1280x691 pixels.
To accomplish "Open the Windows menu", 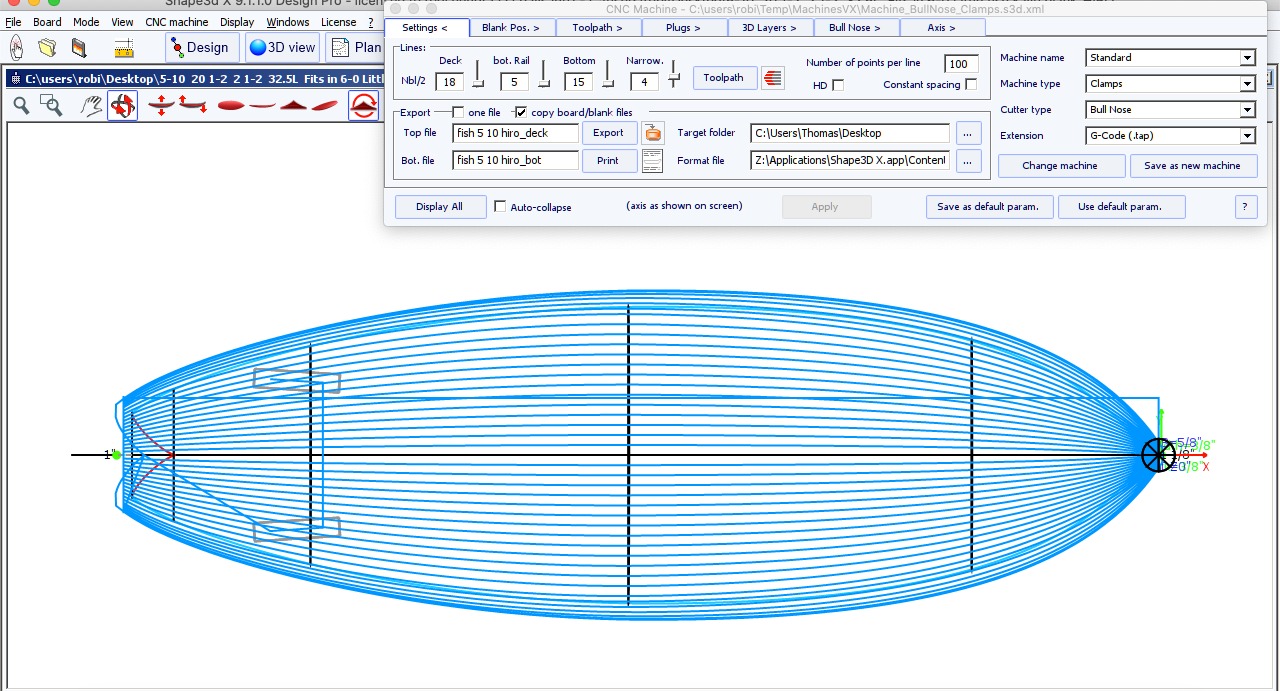I will tap(288, 22).
